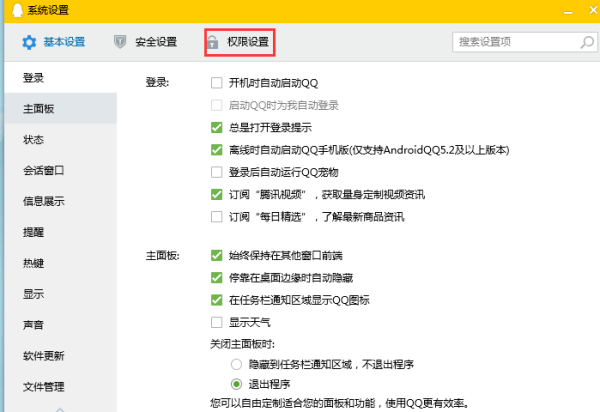Click the lock icon for permission settings
Screen dimensions: 600x412
click(213, 42)
